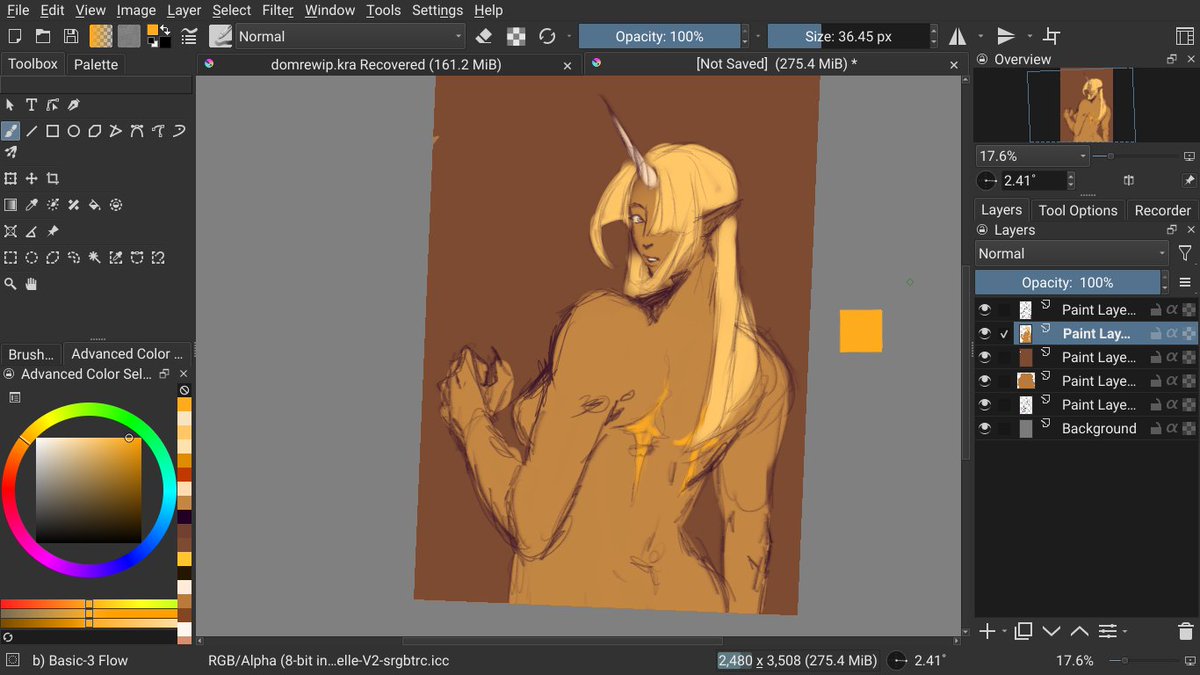The width and height of the screenshot is (1200, 675).
Task: Toggle eraser mode in toolbar
Action: pyautogui.click(x=484, y=36)
